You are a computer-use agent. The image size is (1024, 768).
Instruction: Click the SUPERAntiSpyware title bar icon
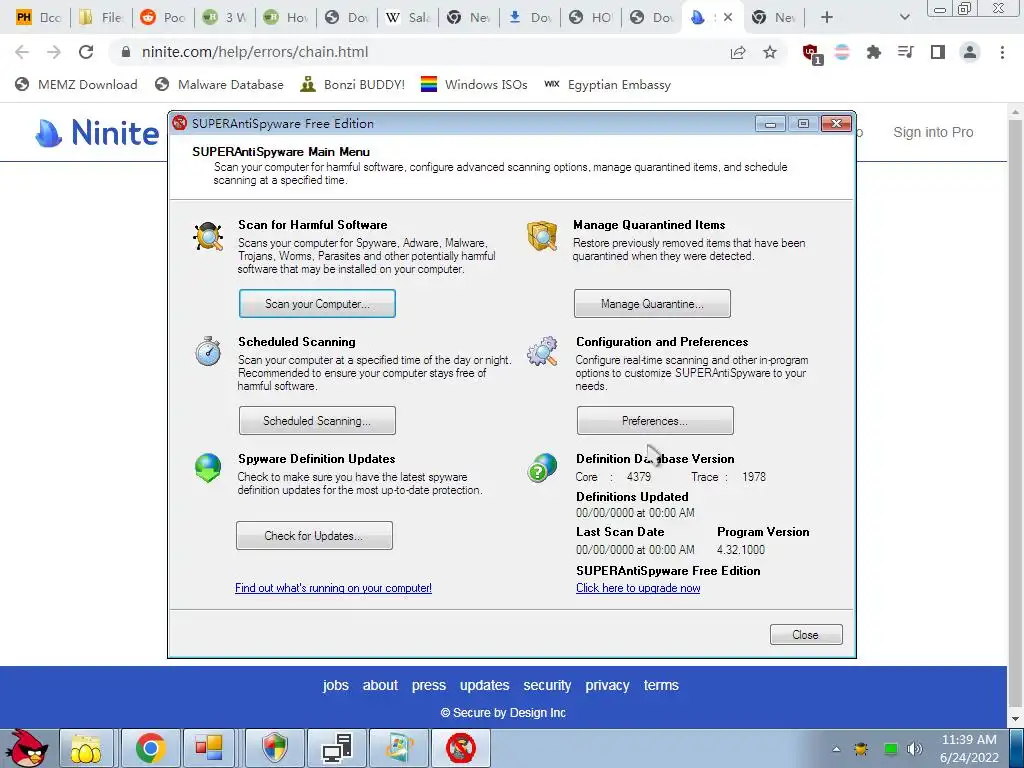click(x=180, y=123)
